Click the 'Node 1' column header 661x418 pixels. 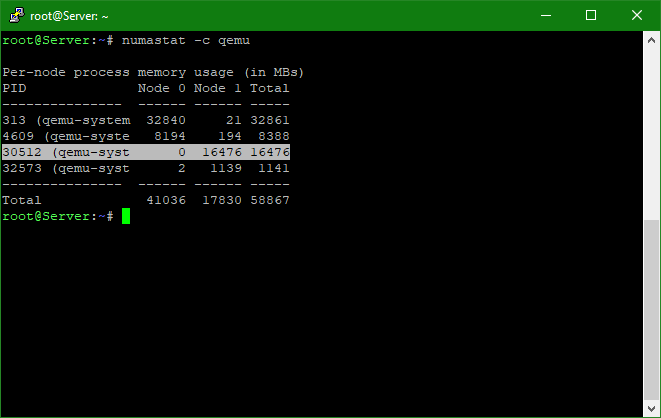point(218,88)
